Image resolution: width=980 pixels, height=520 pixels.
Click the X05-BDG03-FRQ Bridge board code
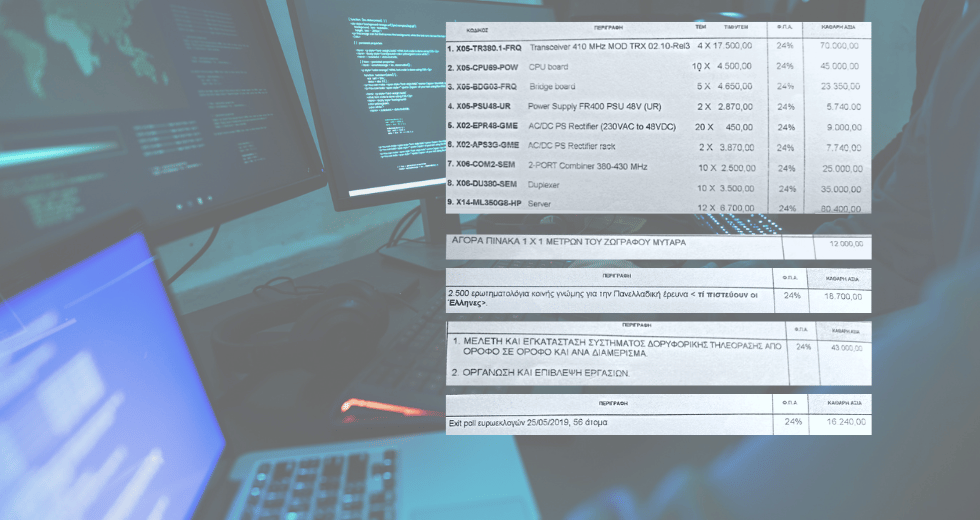pyautogui.click(x=487, y=87)
